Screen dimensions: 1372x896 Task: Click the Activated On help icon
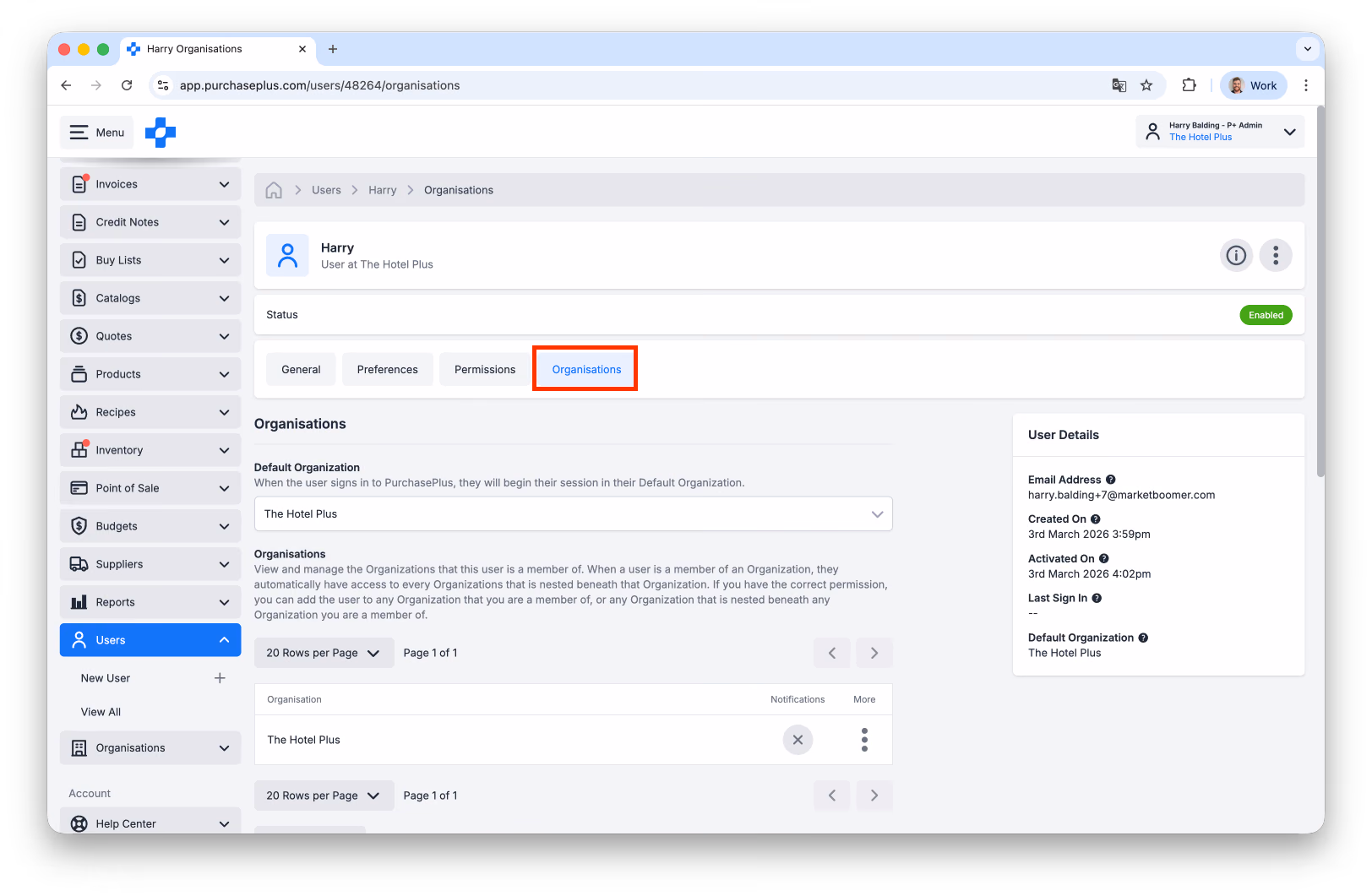1104,559
